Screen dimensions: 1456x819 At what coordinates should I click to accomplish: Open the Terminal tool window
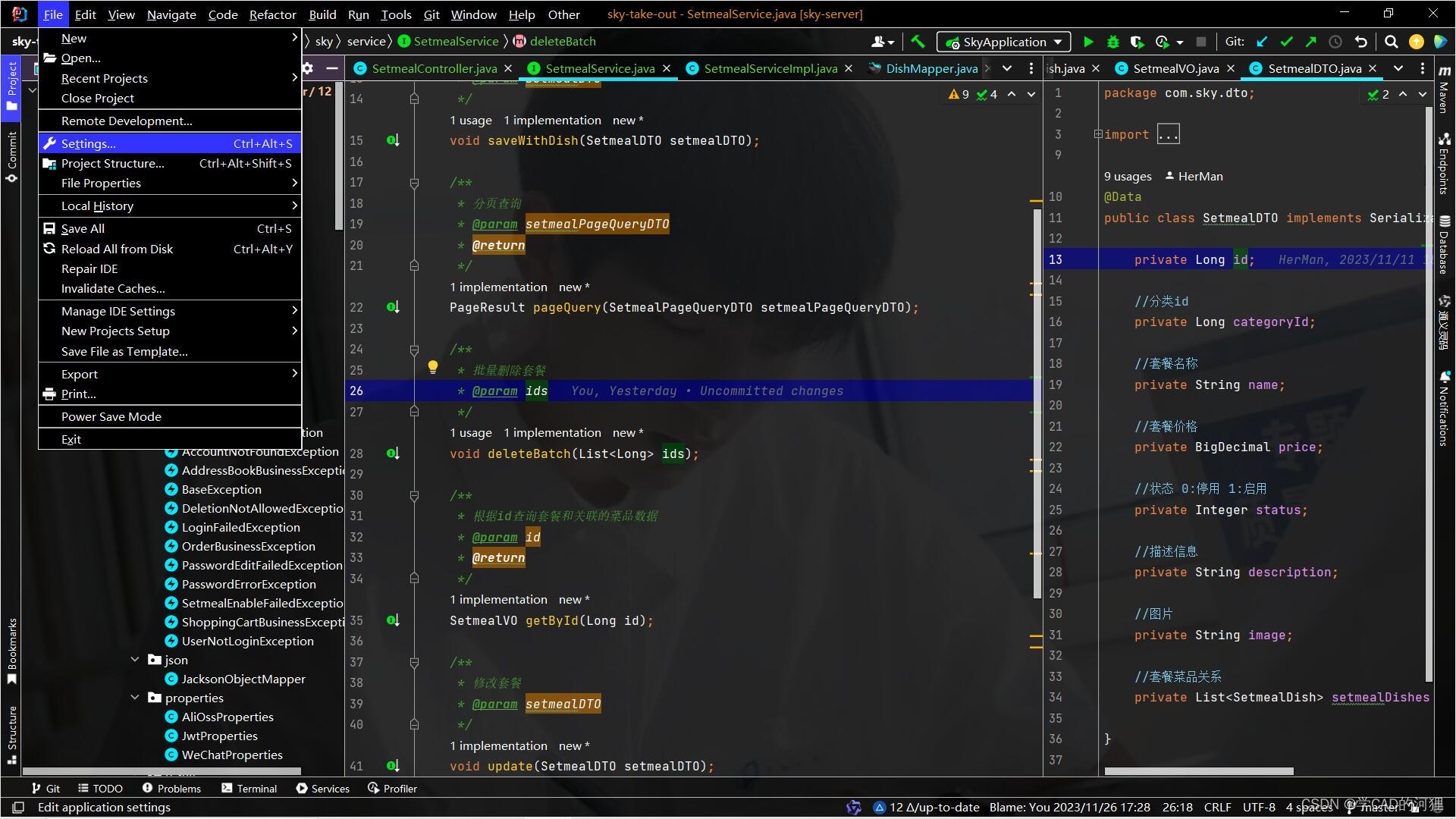pyautogui.click(x=249, y=788)
